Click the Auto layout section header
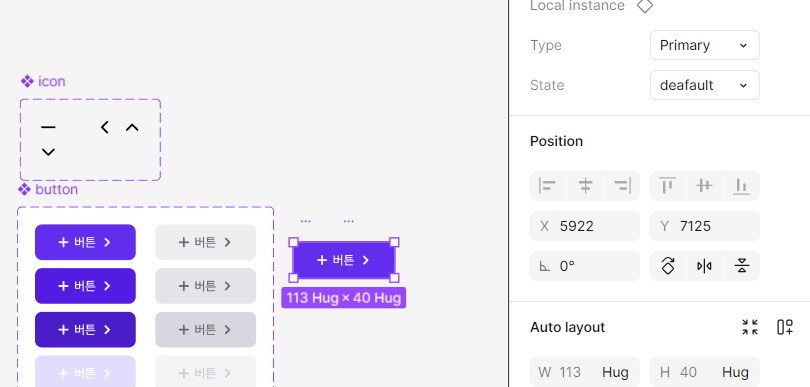Viewport: 810px width, 387px height. tap(567, 327)
